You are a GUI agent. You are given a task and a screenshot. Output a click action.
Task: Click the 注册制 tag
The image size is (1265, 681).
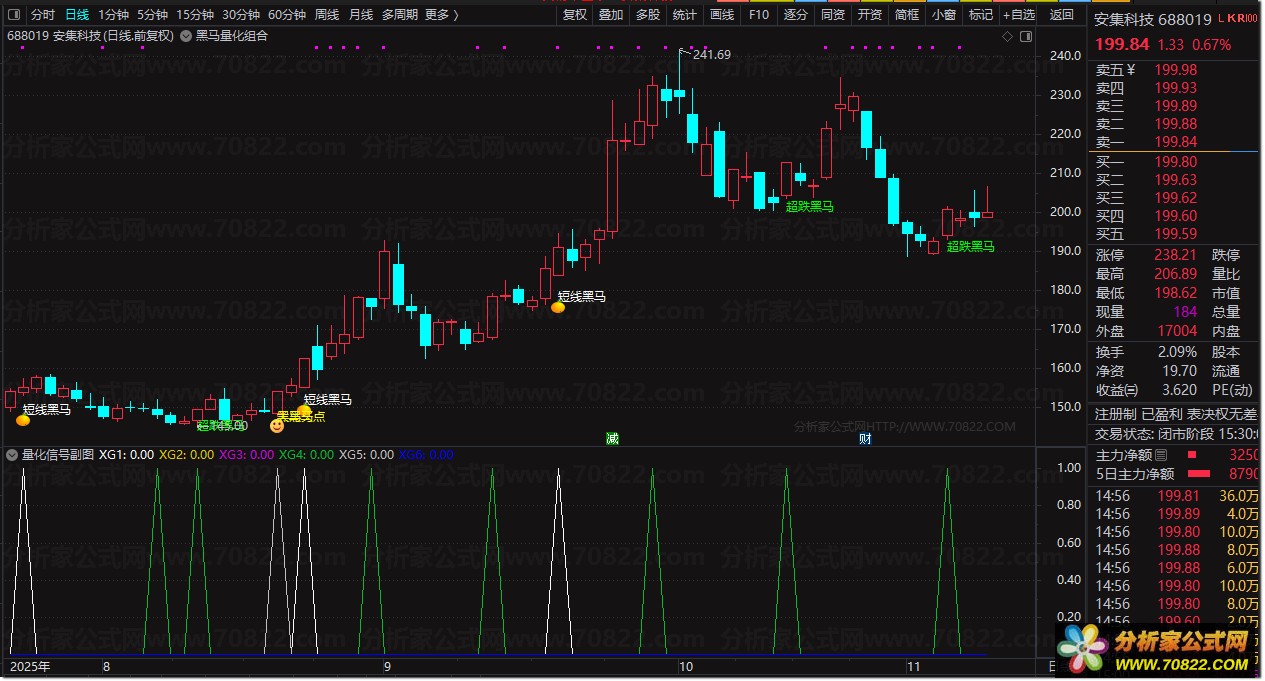pos(1116,414)
